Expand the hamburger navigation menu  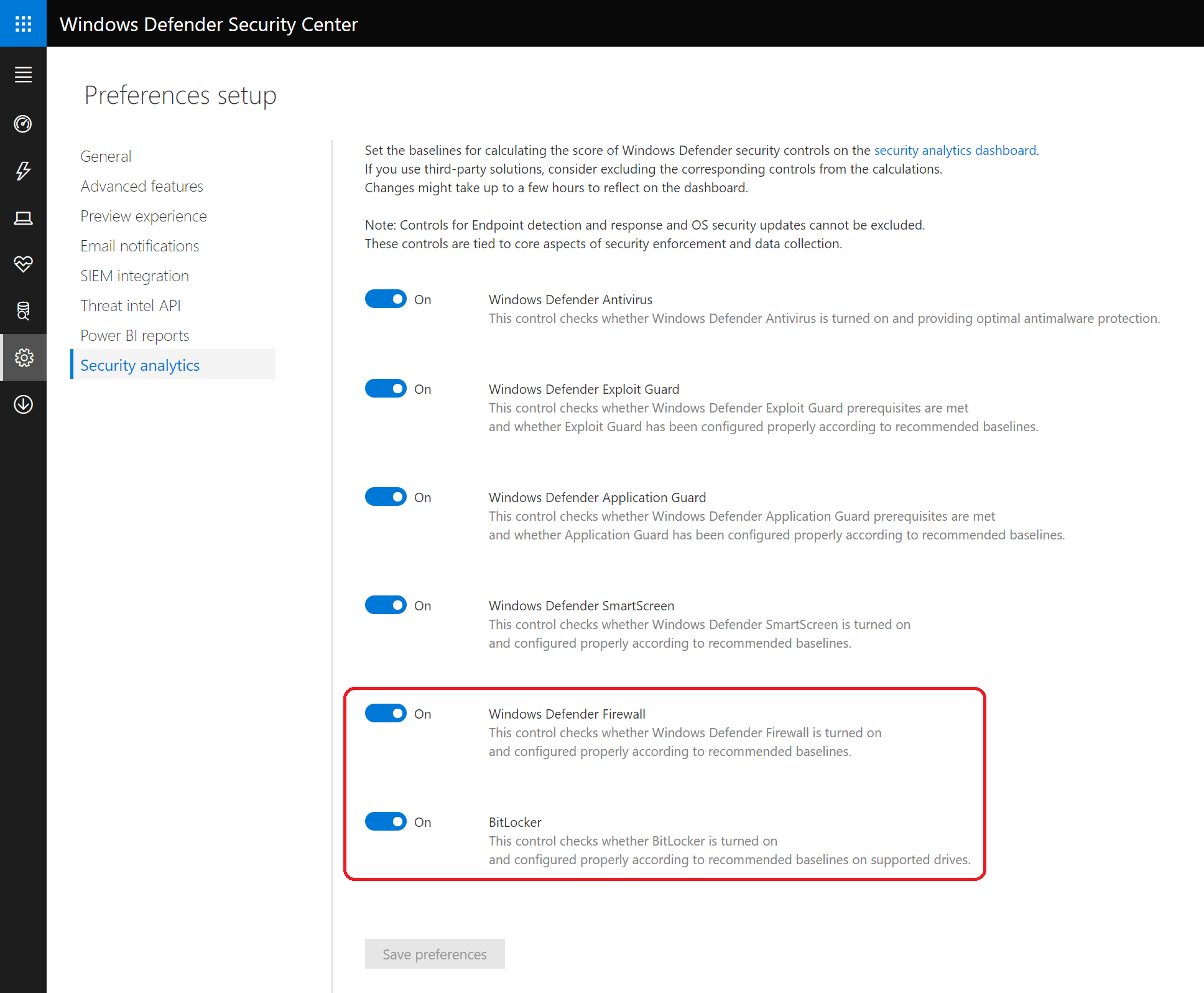click(x=23, y=75)
